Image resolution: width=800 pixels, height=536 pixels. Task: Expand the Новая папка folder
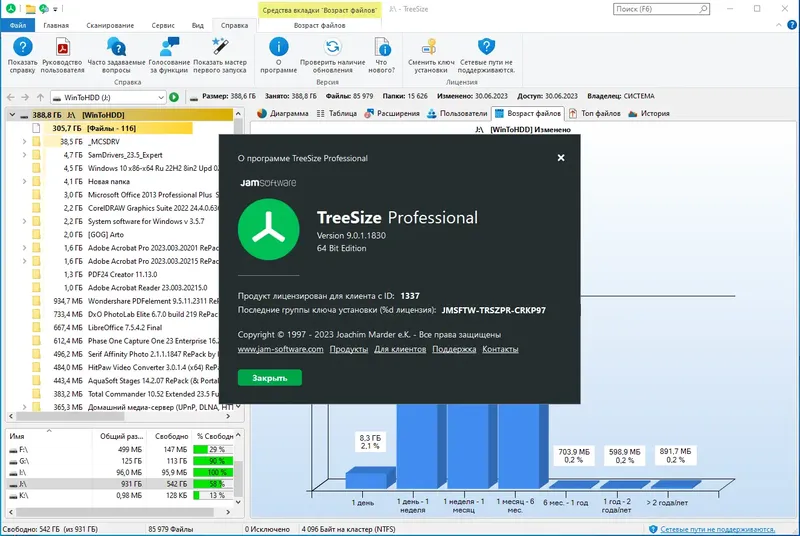pos(24,181)
